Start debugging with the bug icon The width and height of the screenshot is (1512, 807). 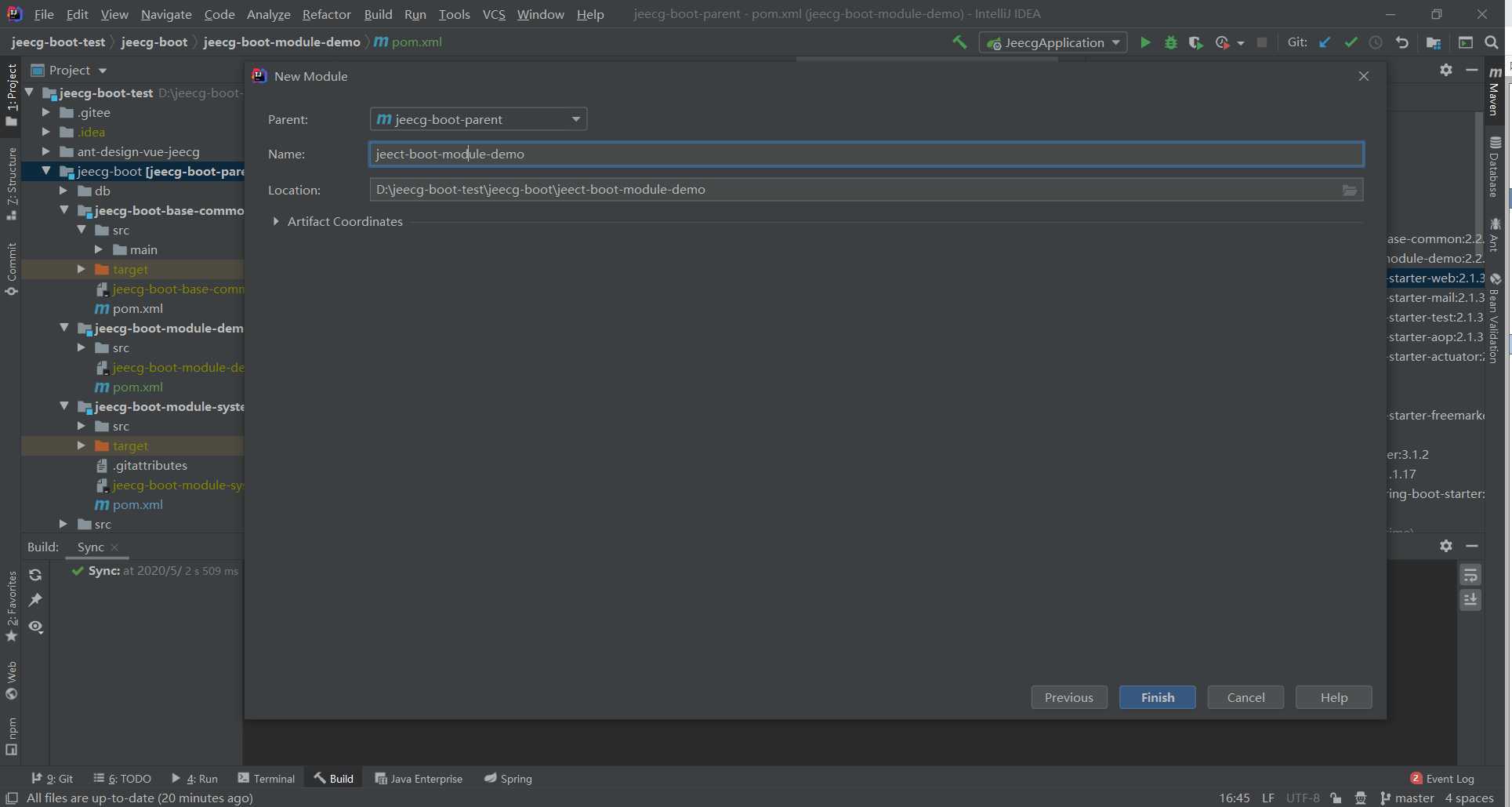pyautogui.click(x=1171, y=42)
